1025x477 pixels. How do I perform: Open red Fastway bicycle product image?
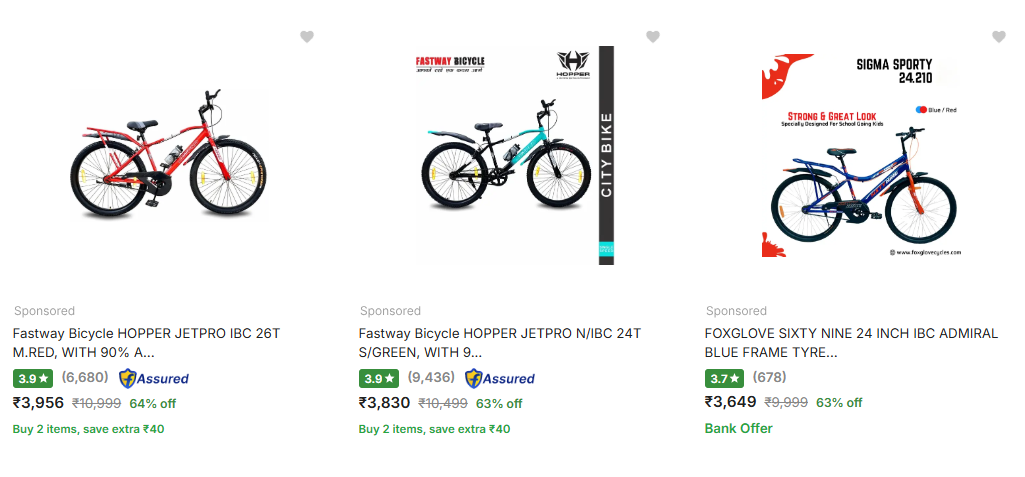(x=169, y=154)
